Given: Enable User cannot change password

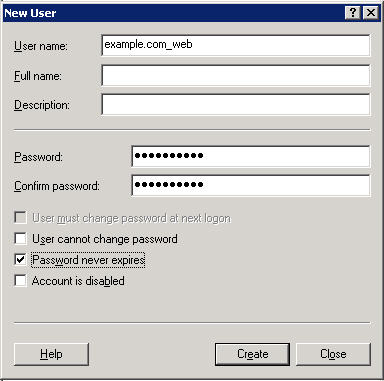Looking at the screenshot, I should pyautogui.click(x=20, y=239).
